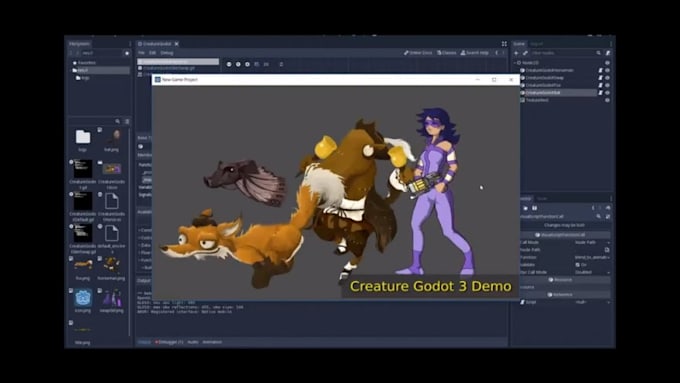Open script attached to CreatureGodotBat node
This screenshot has width=680, height=383.
601,92
